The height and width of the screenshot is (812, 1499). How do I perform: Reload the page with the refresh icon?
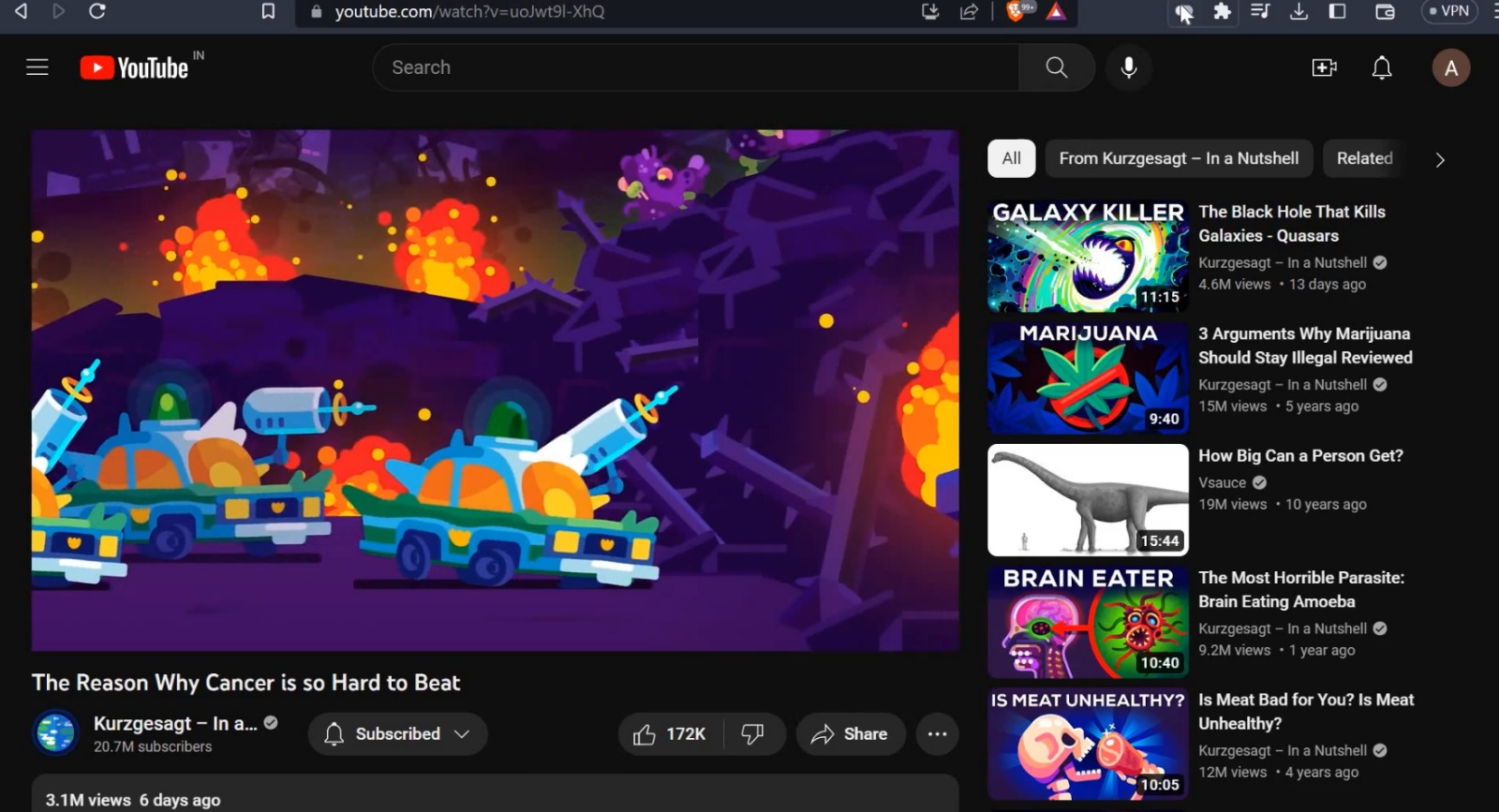coord(96,11)
